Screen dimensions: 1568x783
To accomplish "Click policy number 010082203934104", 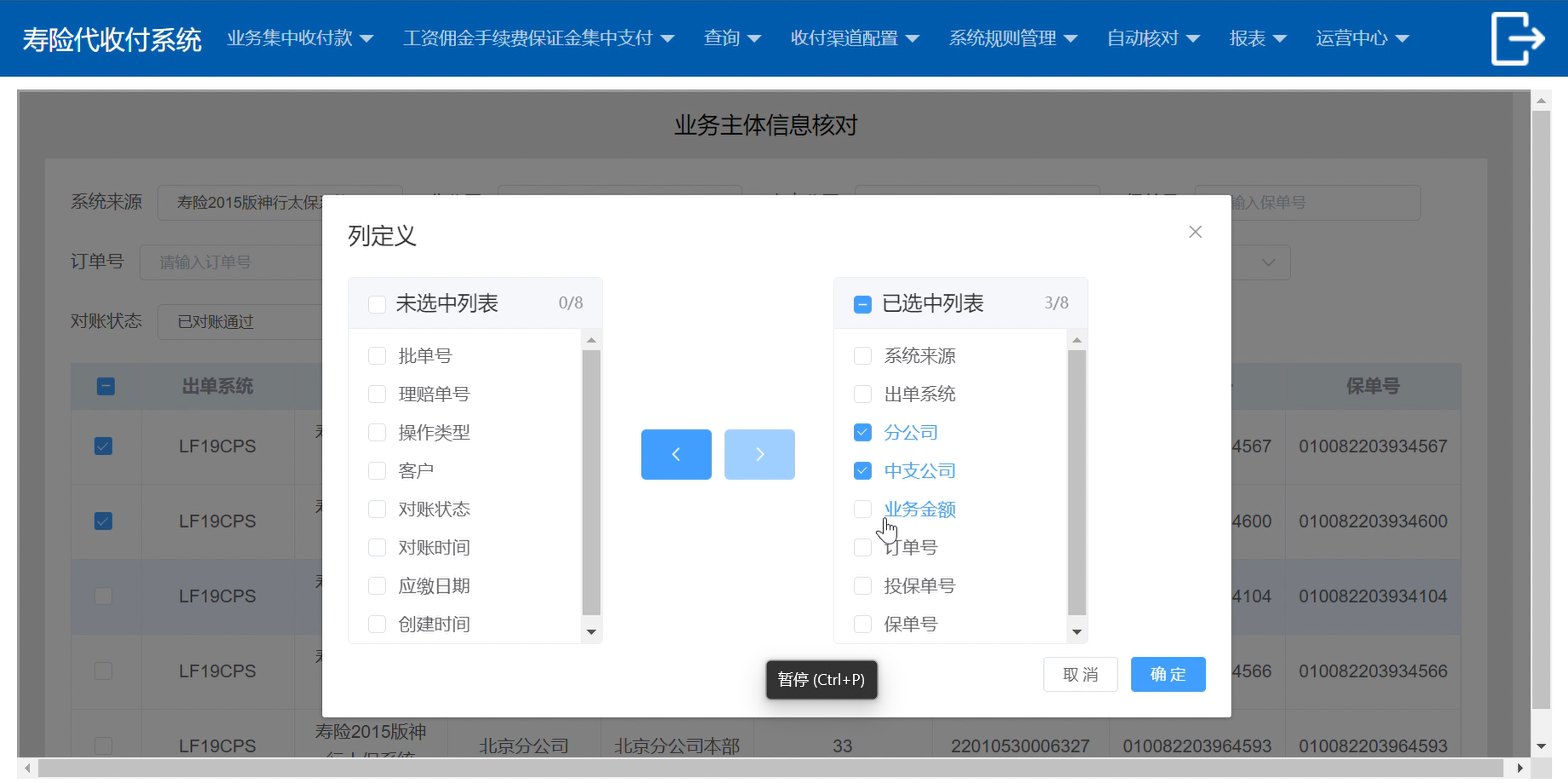I will tap(1373, 596).
